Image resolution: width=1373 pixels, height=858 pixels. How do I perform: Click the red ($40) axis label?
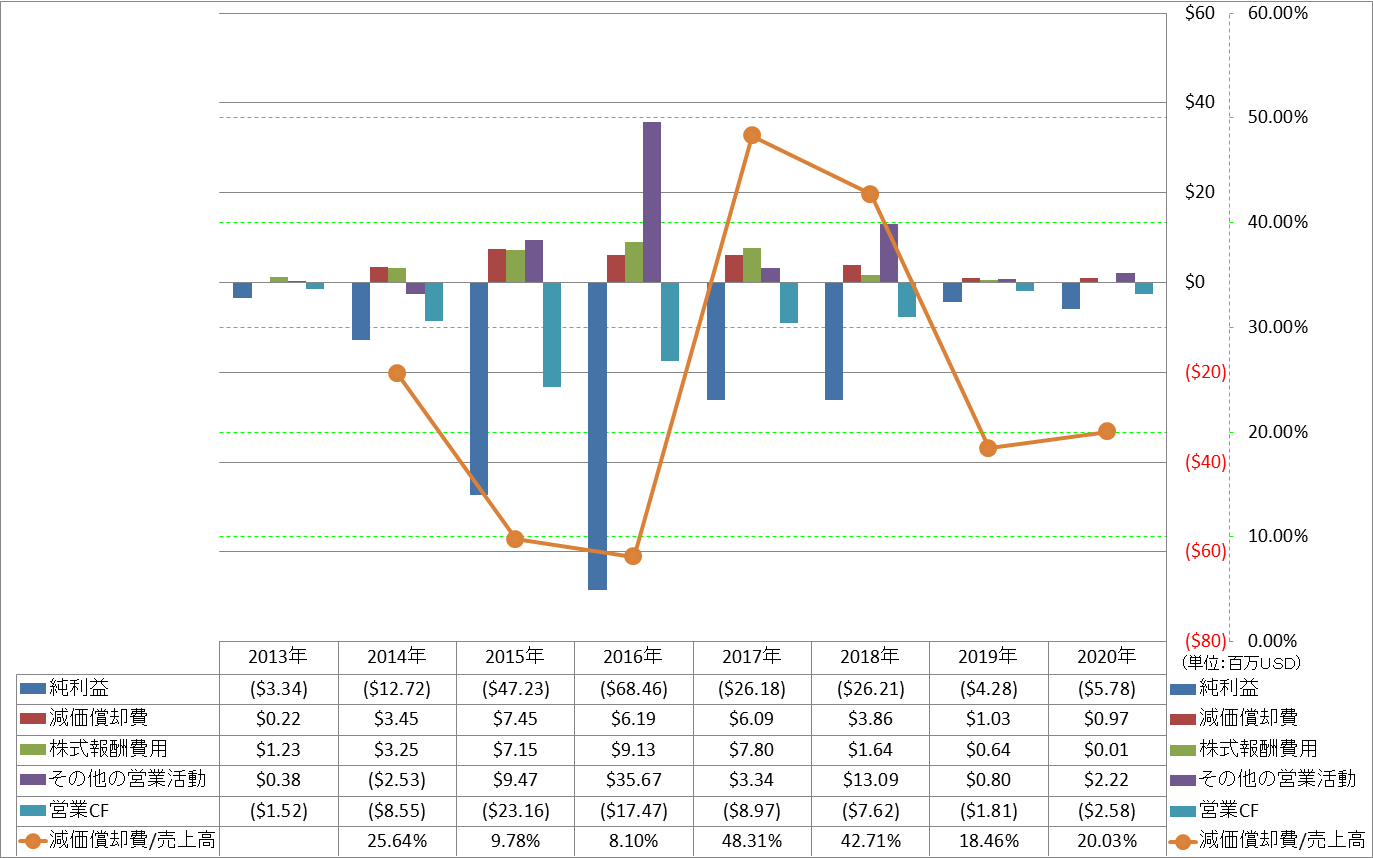tap(1206, 462)
